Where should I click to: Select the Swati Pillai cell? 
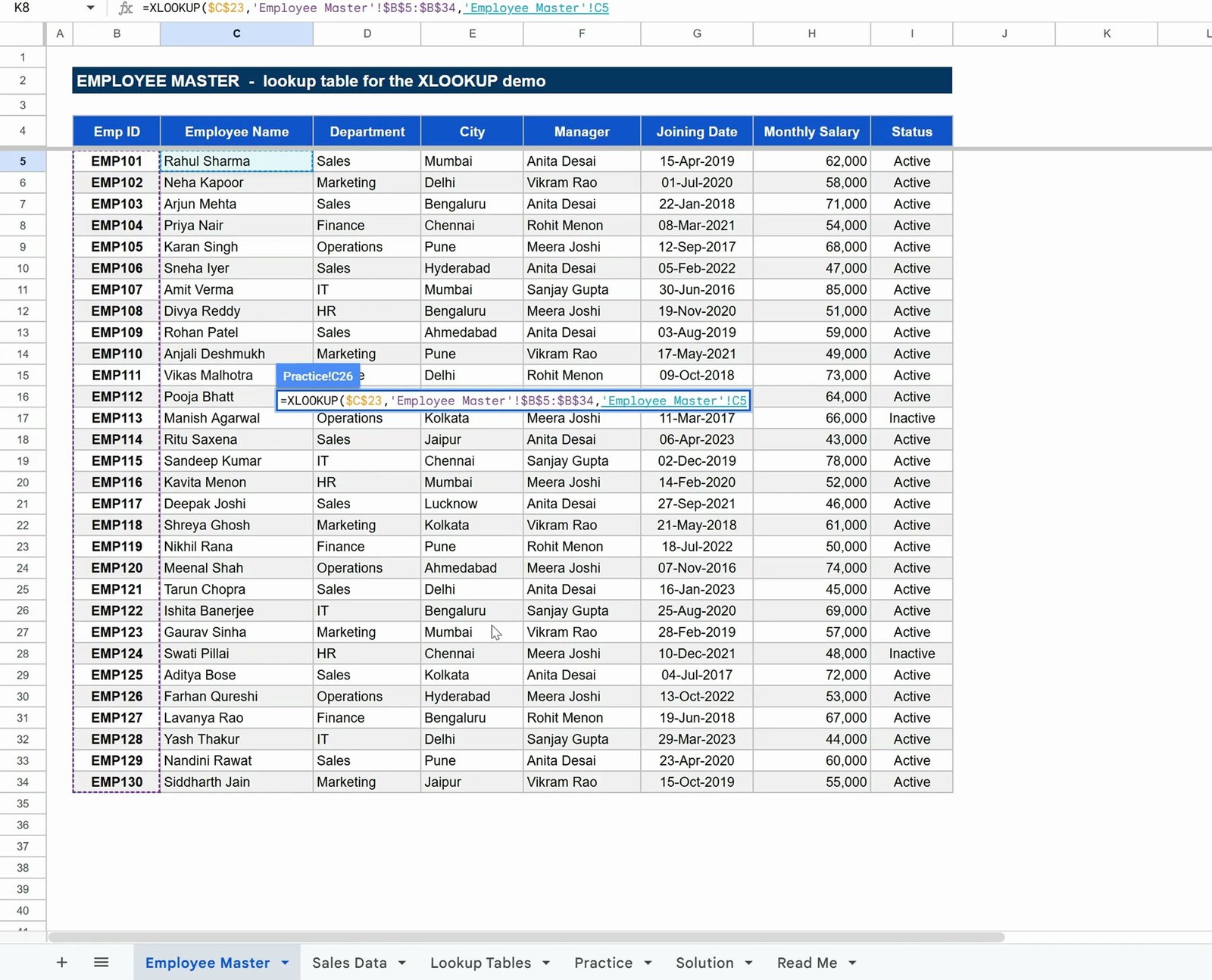236,654
